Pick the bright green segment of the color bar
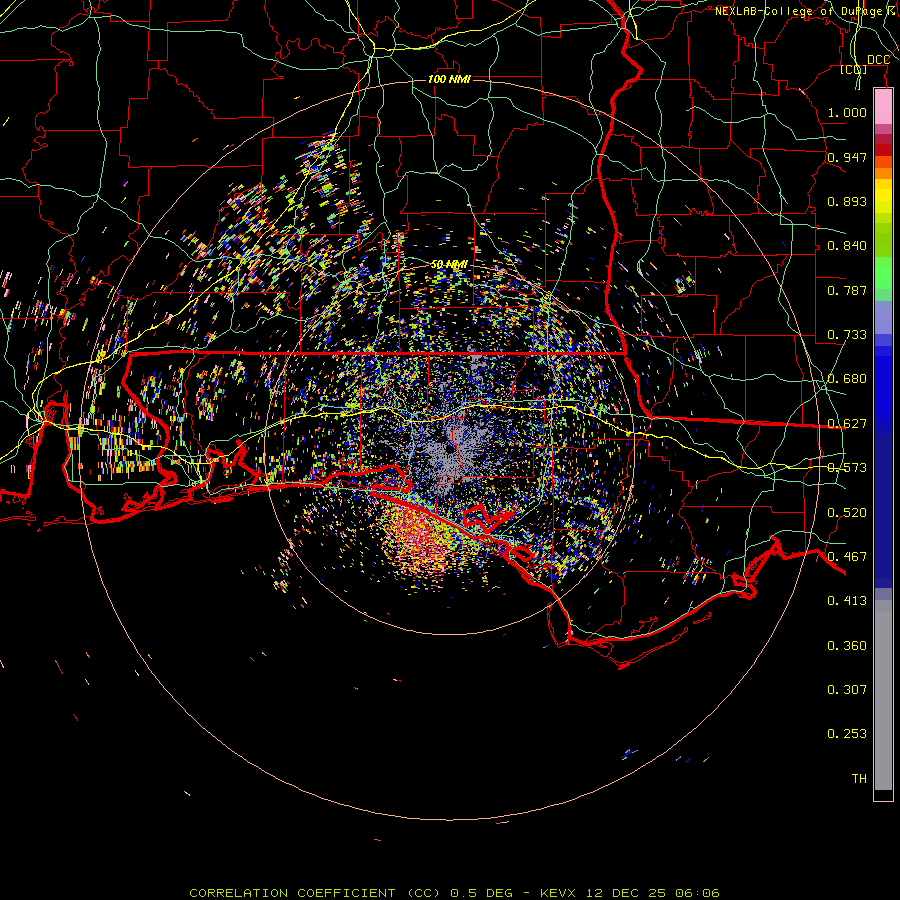900x900 pixels. click(883, 273)
